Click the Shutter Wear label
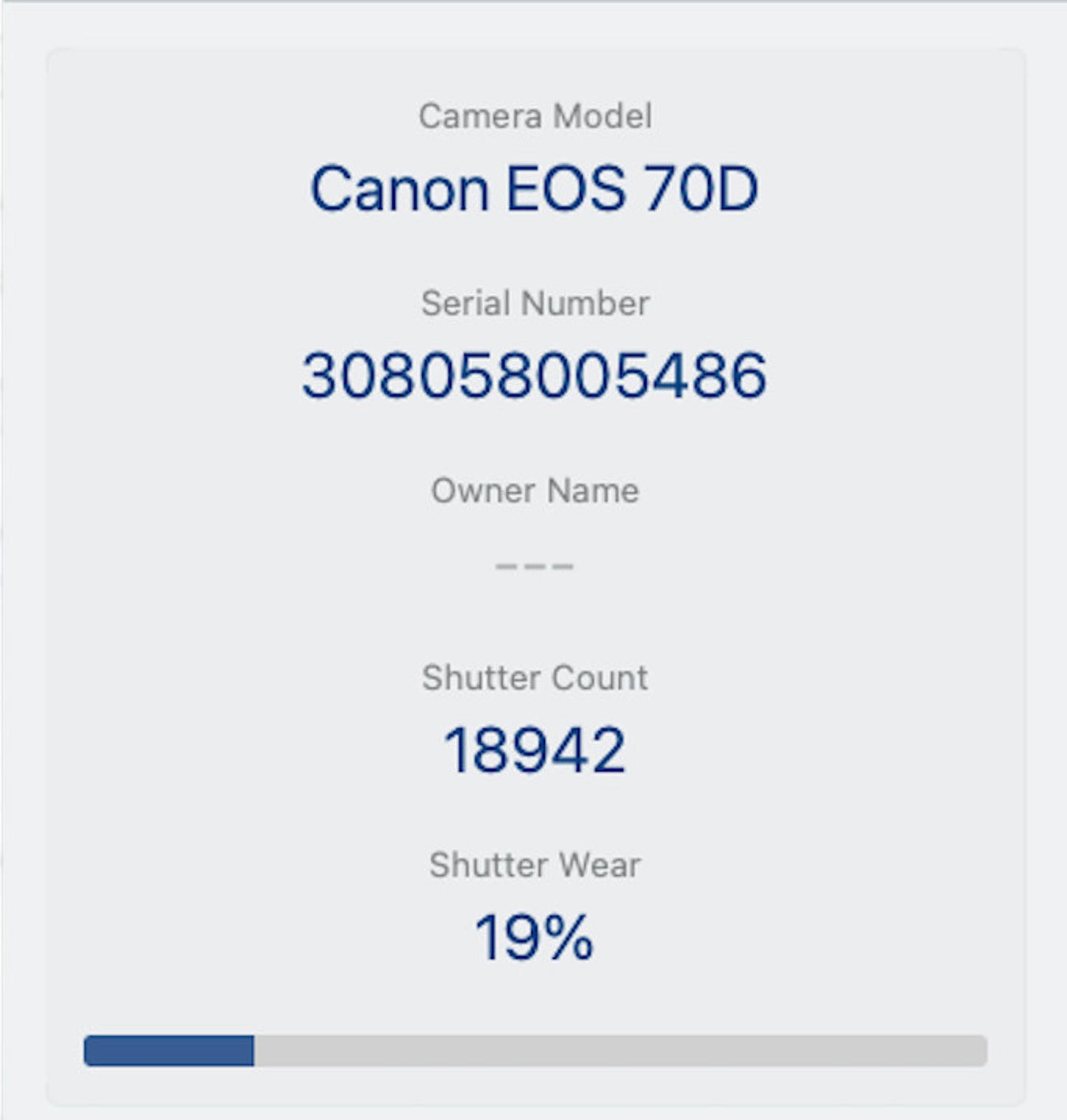Image resolution: width=1067 pixels, height=1120 pixels. [535, 865]
